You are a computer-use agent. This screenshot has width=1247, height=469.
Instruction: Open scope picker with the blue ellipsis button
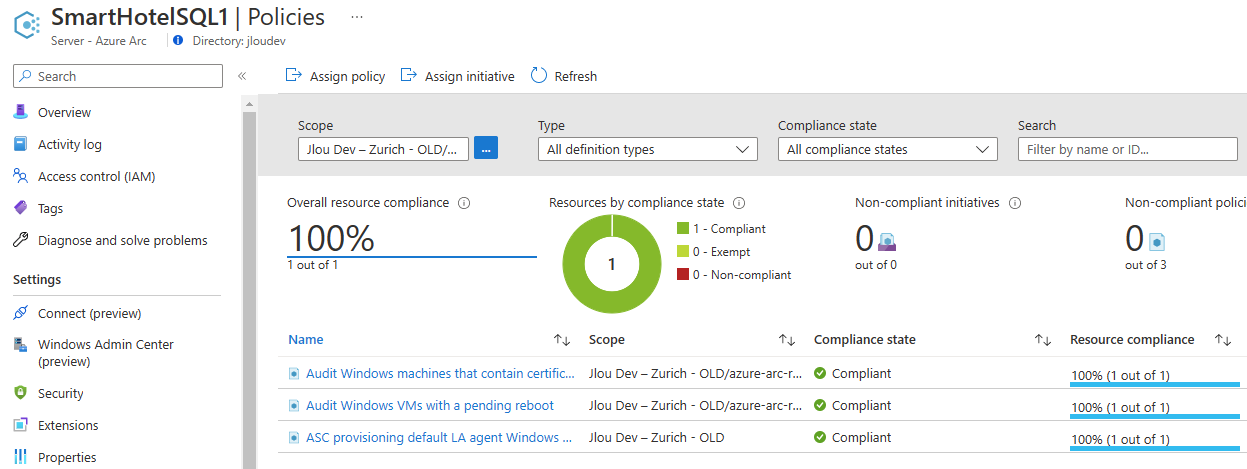click(486, 149)
